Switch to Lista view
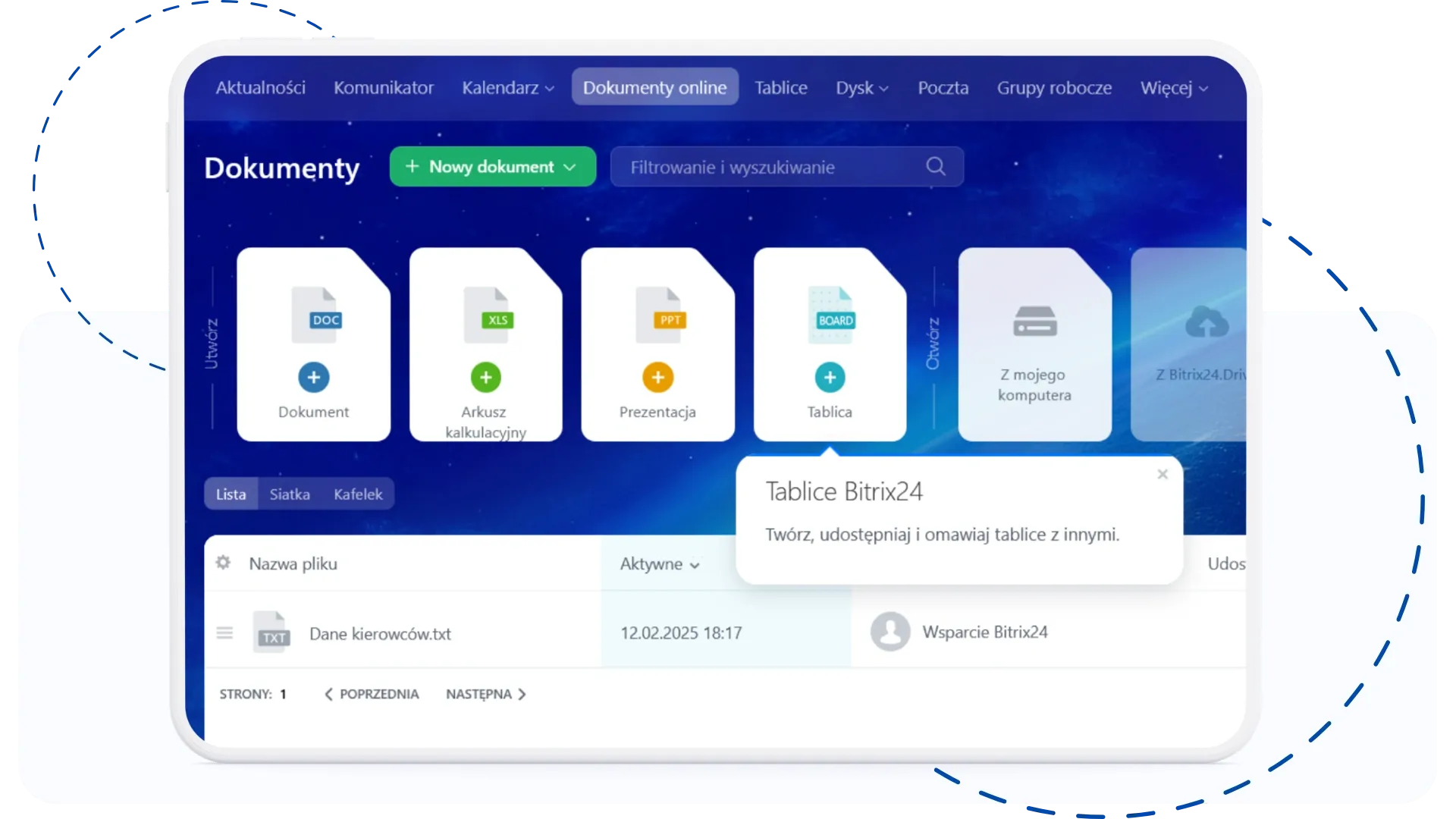 [231, 494]
